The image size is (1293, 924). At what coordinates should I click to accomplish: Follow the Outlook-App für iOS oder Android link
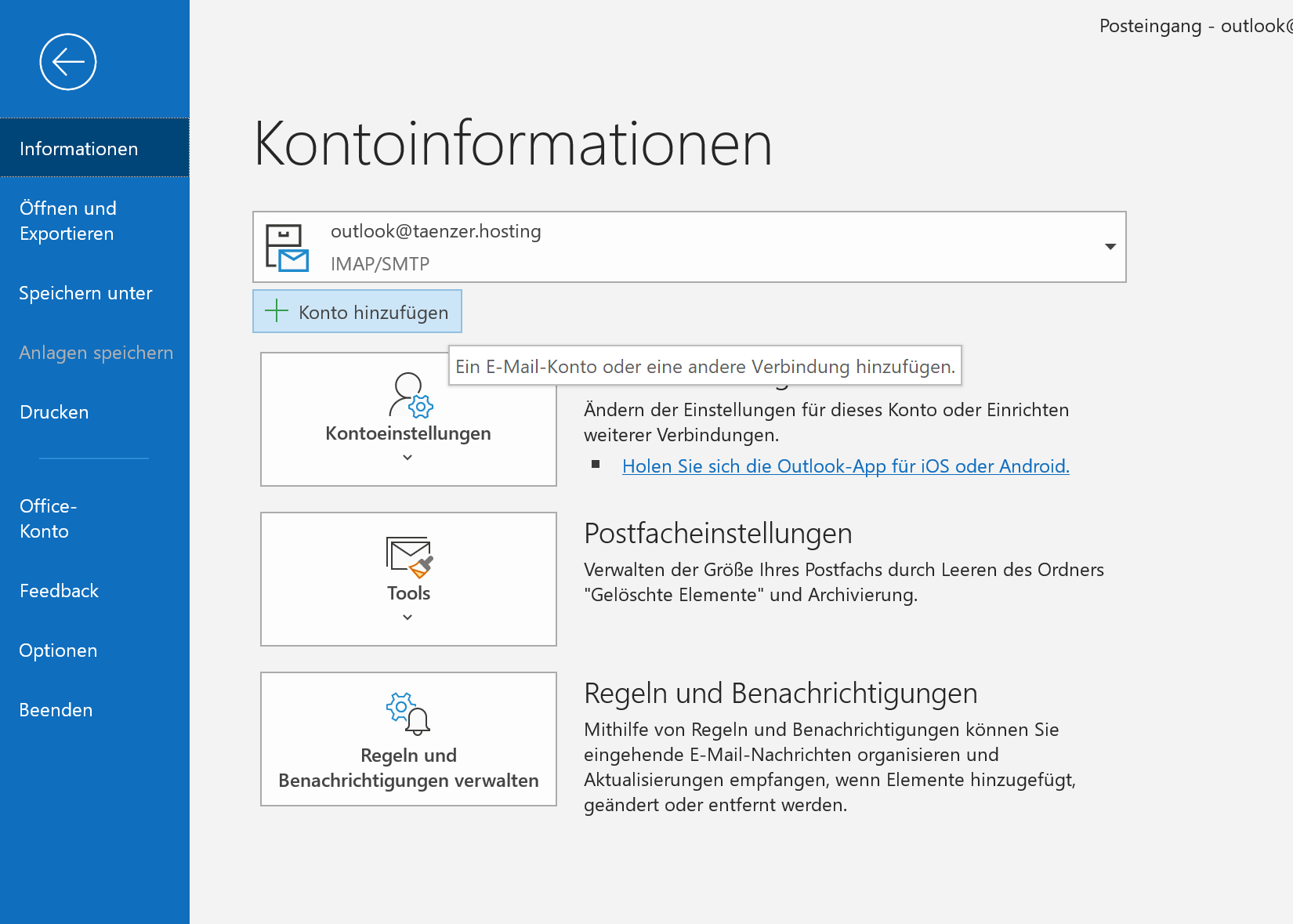tap(845, 466)
